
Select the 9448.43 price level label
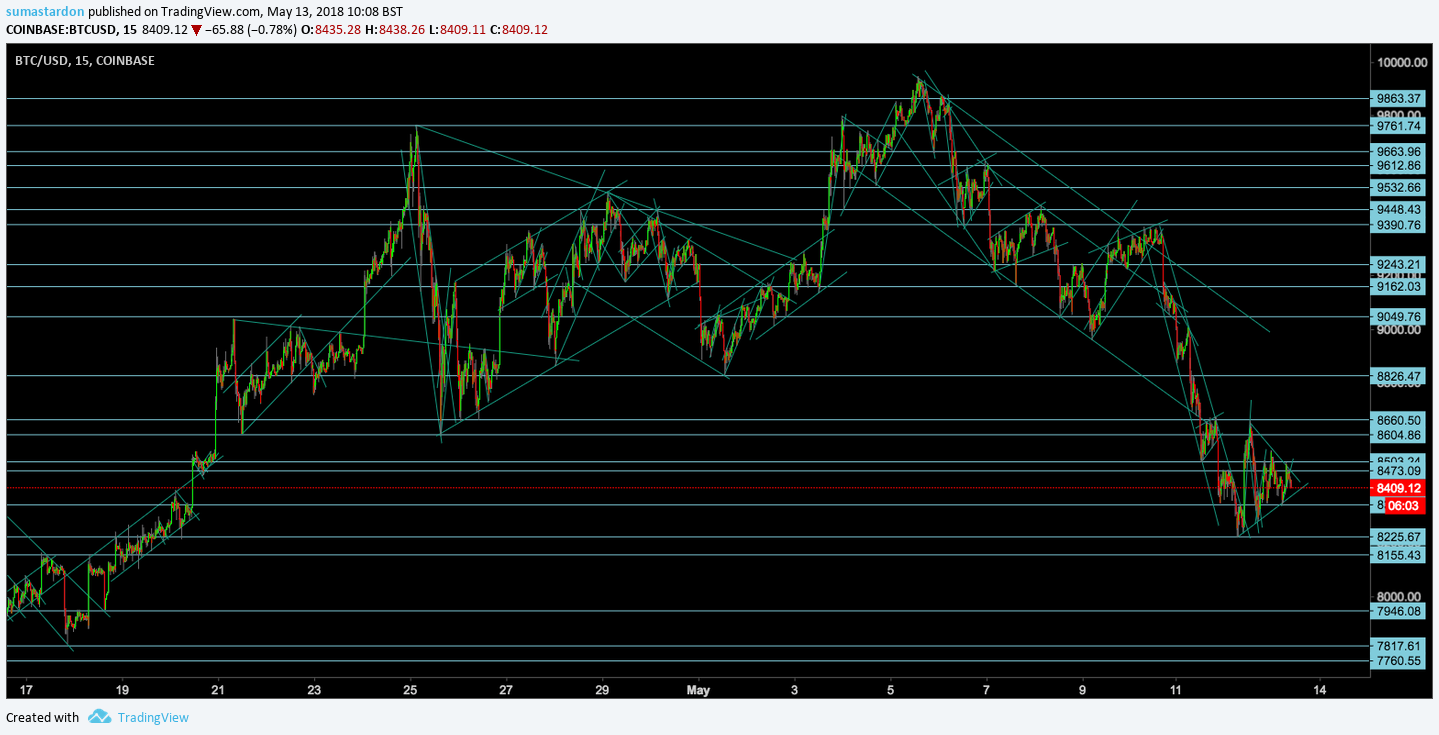point(1399,210)
